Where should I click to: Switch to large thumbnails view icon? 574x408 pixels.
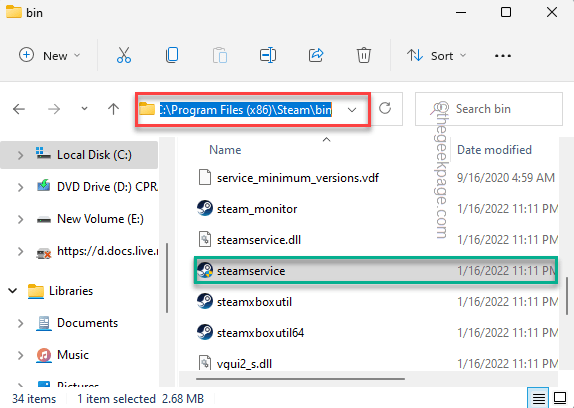click(560, 398)
